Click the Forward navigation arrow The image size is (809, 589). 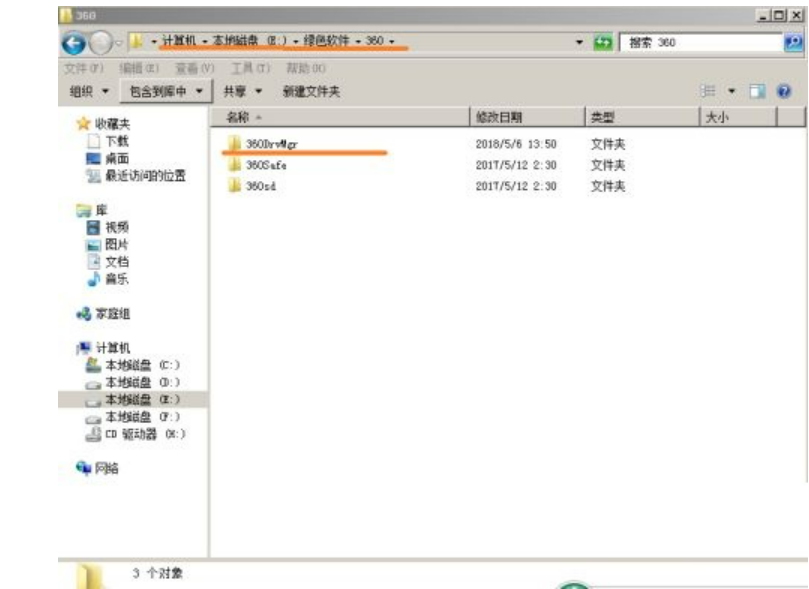[x=100, y=43]
